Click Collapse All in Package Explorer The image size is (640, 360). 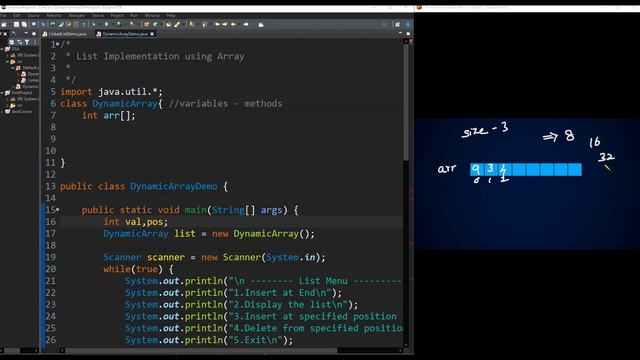[12, 42]
